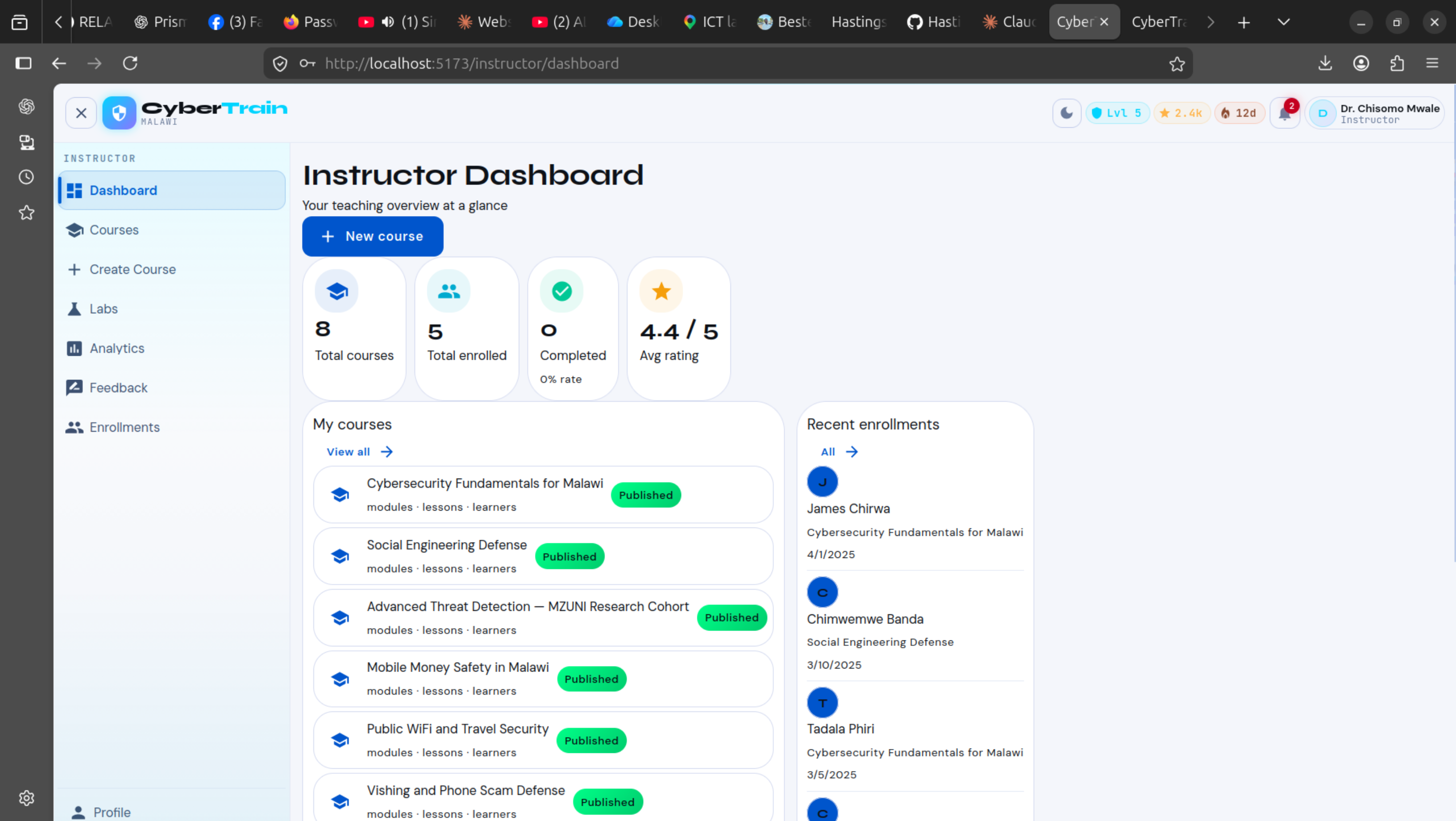Image resolution: width=1456 pixels, height=821 pixels.
Task: Bookmark page with star icon in address bar
Action: (x=1177, y=63)
